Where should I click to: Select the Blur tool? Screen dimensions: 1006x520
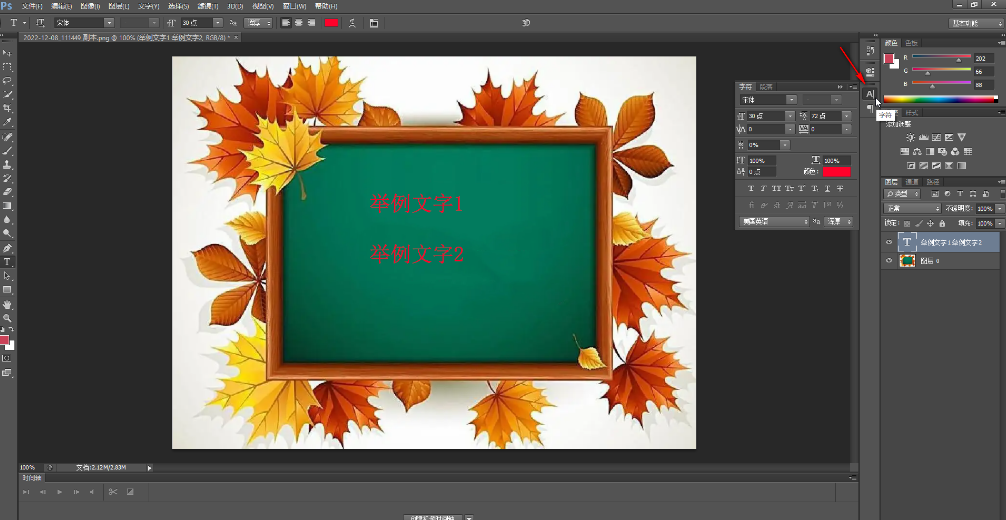tap(7, 220)
